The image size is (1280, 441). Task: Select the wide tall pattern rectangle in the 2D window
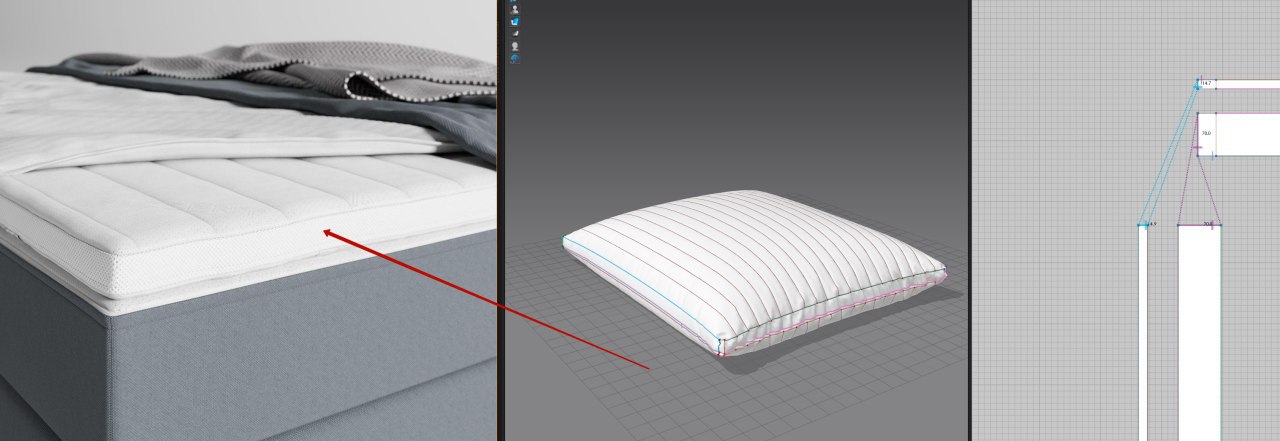[1199, 333]
